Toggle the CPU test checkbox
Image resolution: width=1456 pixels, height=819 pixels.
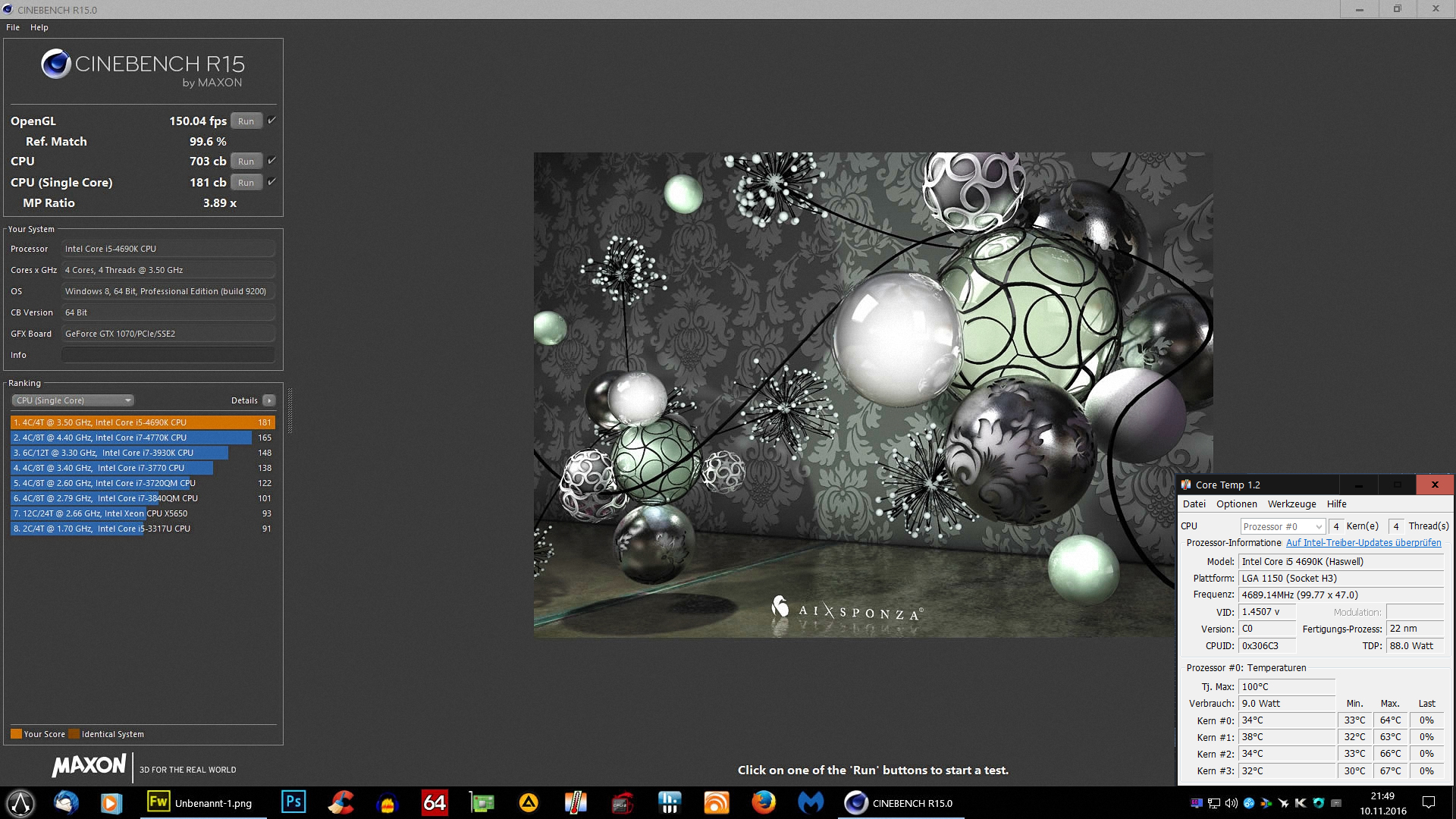271,161
